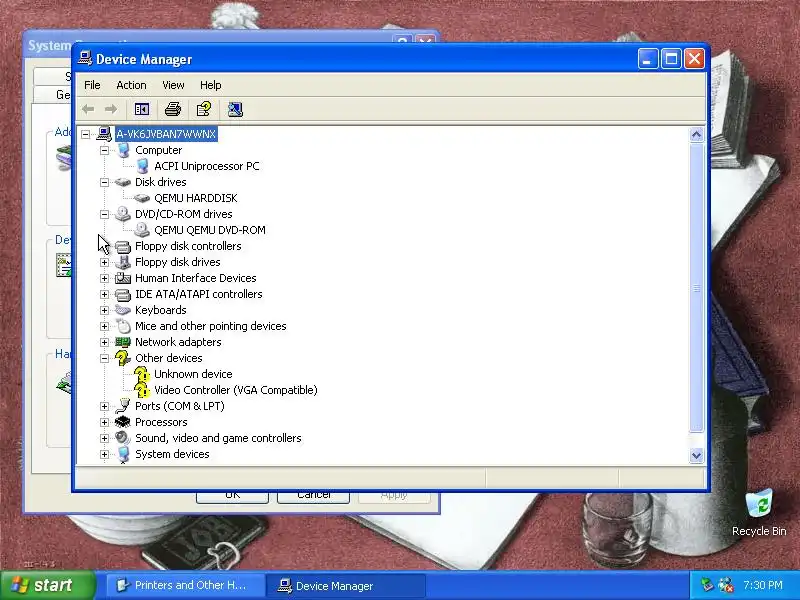Click the Processors chip icon
Image resolution: width=800 pixels, height=600 pixels.
click(x=123, y=422)
